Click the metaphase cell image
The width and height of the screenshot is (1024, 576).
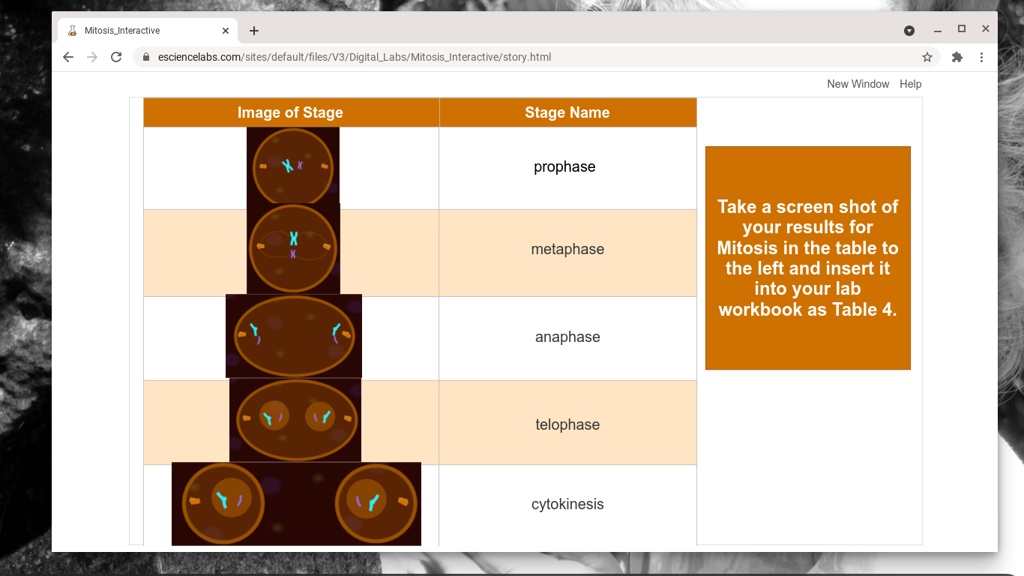293,248
